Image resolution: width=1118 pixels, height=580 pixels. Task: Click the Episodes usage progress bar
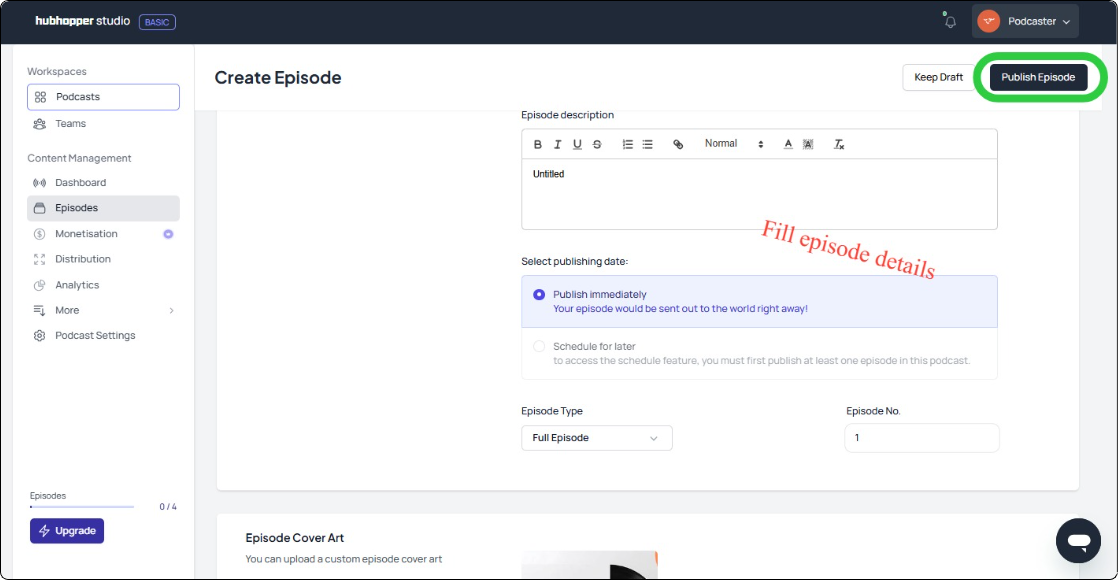point(82,507)
